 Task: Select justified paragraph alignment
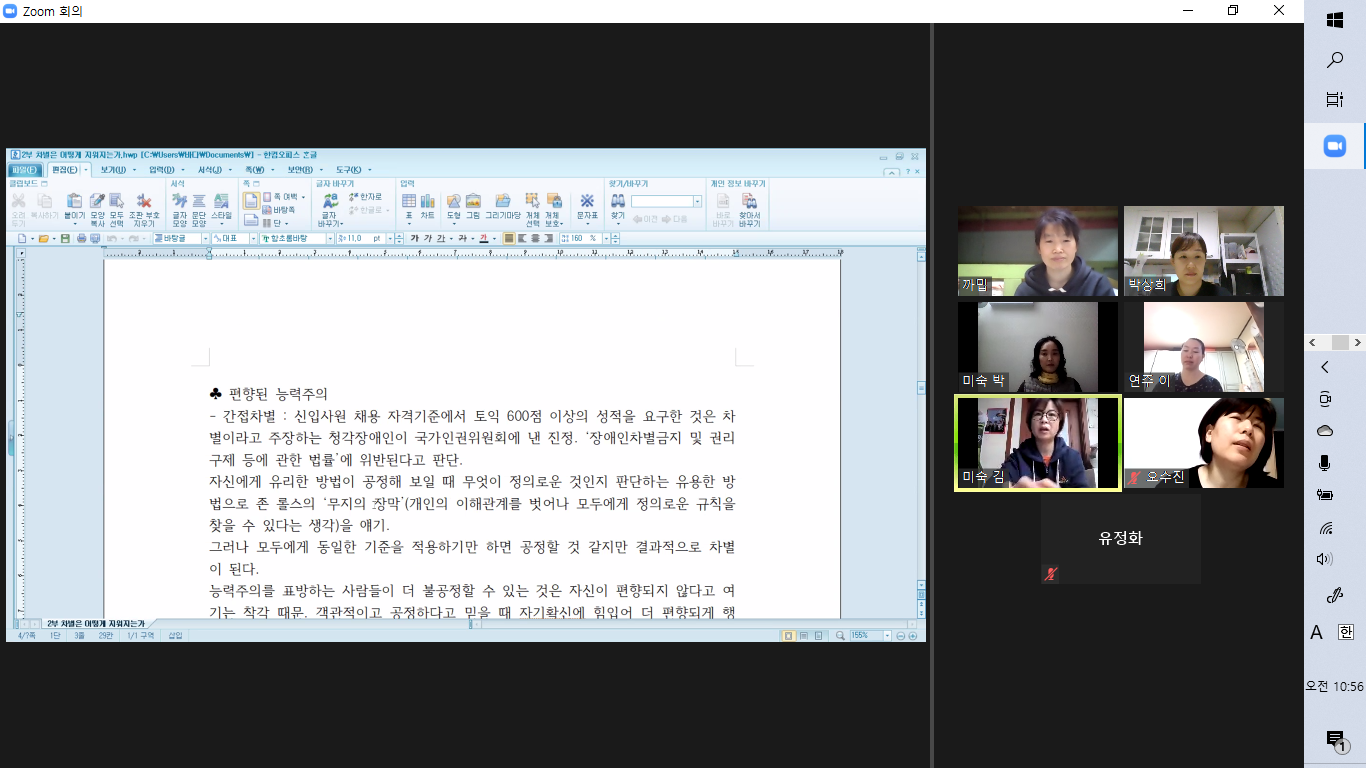509,239
